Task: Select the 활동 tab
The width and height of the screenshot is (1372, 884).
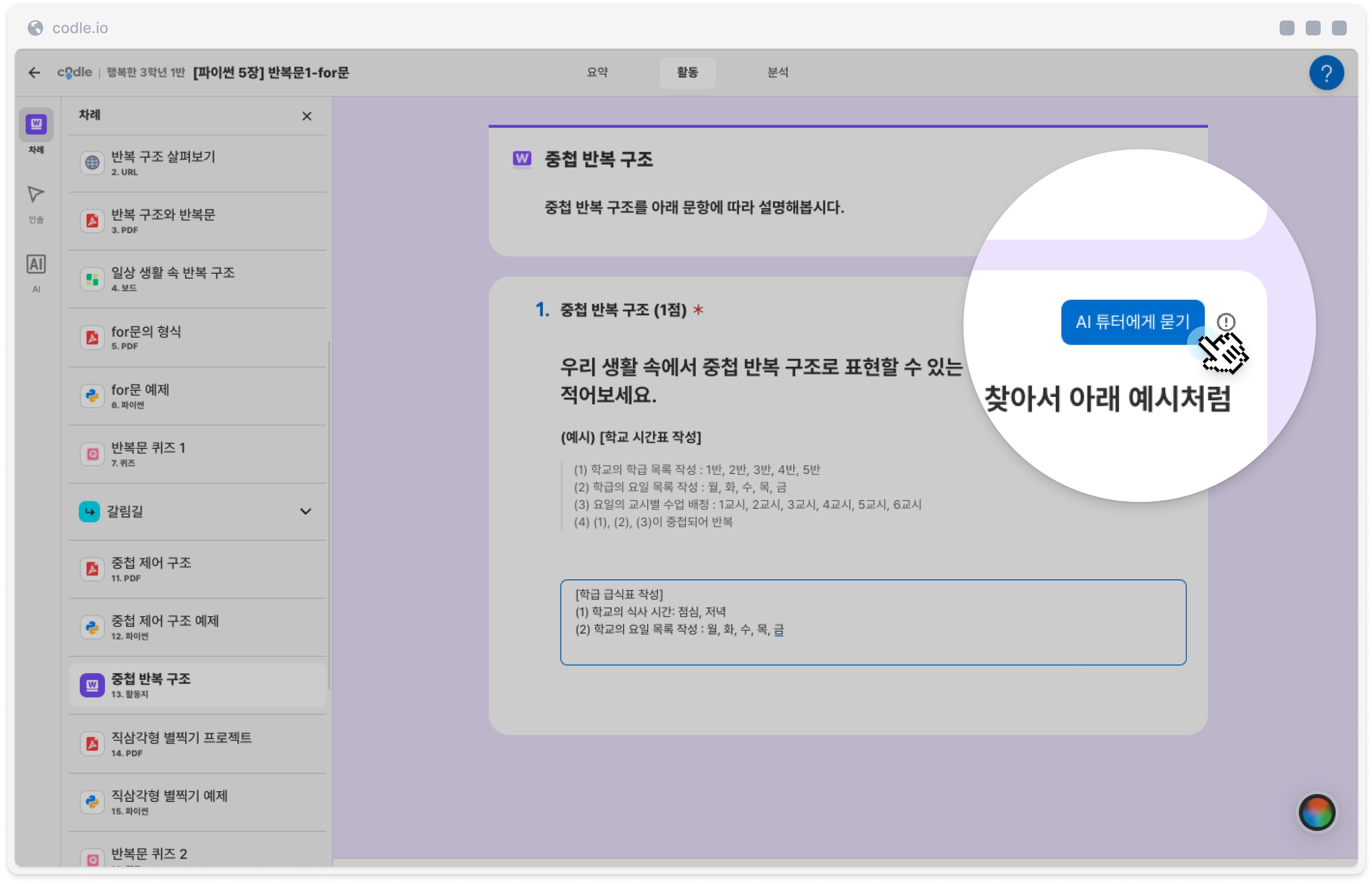Action: pos(687,72)
